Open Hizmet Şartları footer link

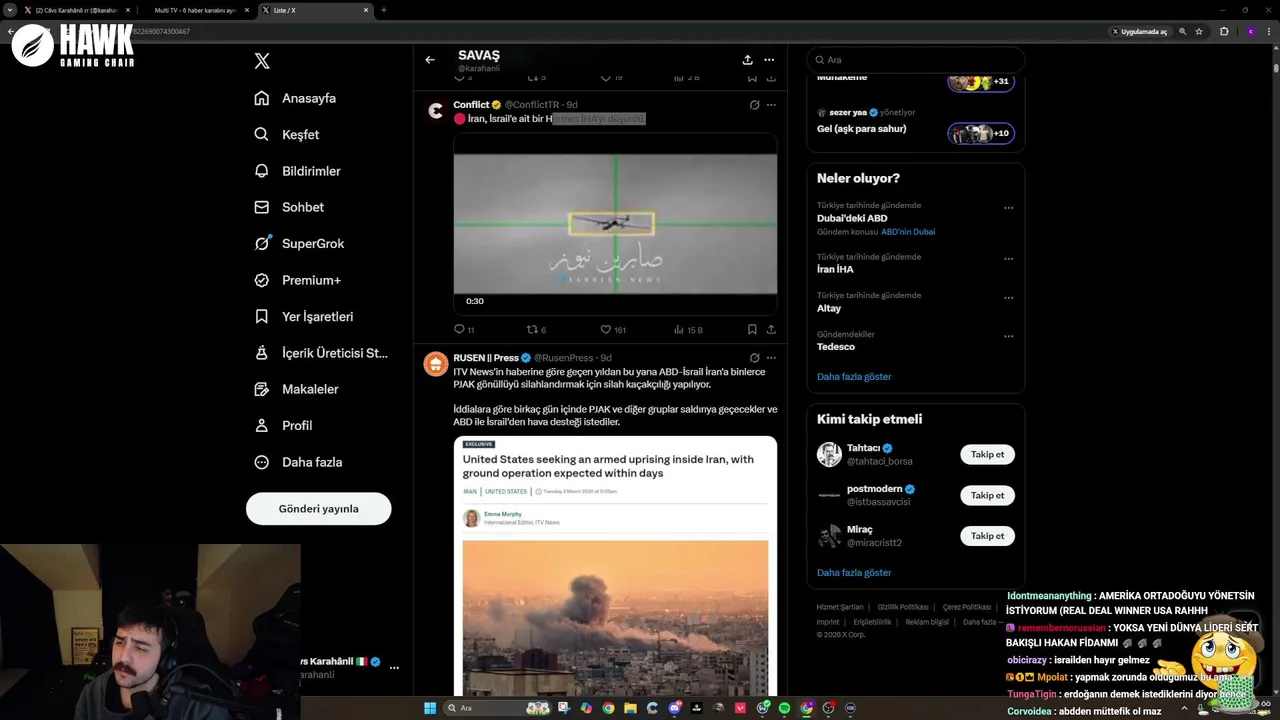click(x=840, y=607)
